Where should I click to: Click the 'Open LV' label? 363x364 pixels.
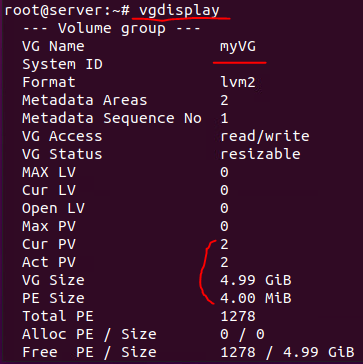(53, 209)
